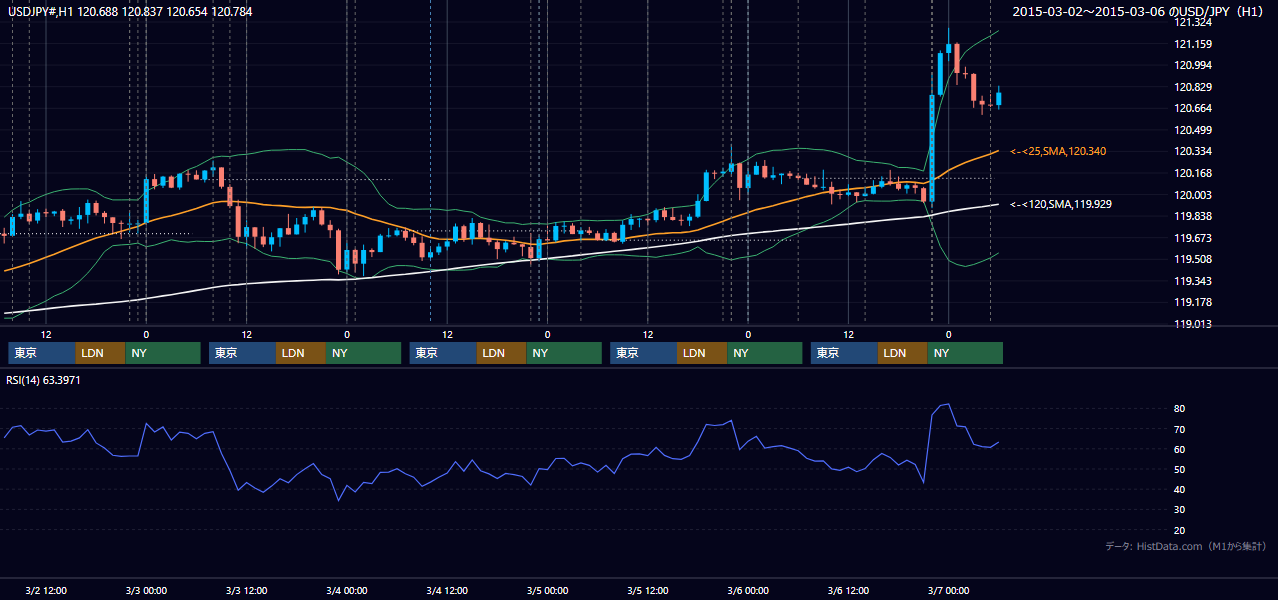Select RSI scale value 70

pos(1180,429)
